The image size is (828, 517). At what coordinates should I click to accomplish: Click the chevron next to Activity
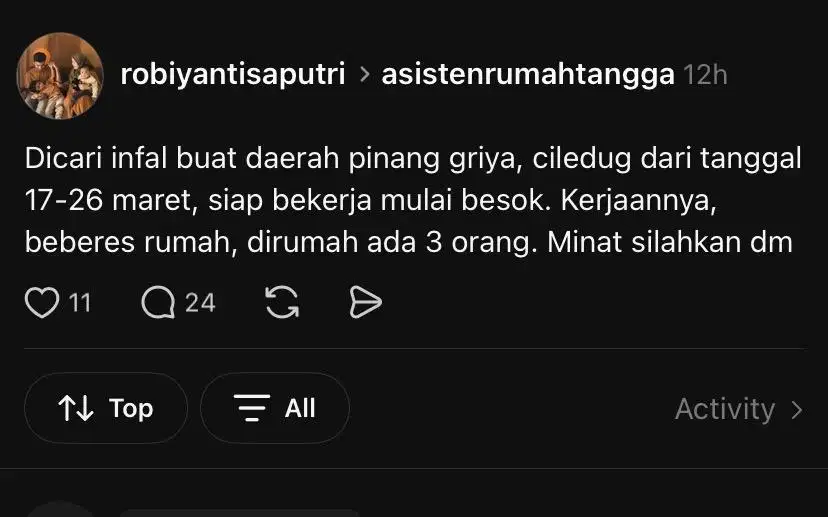[797, 409]
